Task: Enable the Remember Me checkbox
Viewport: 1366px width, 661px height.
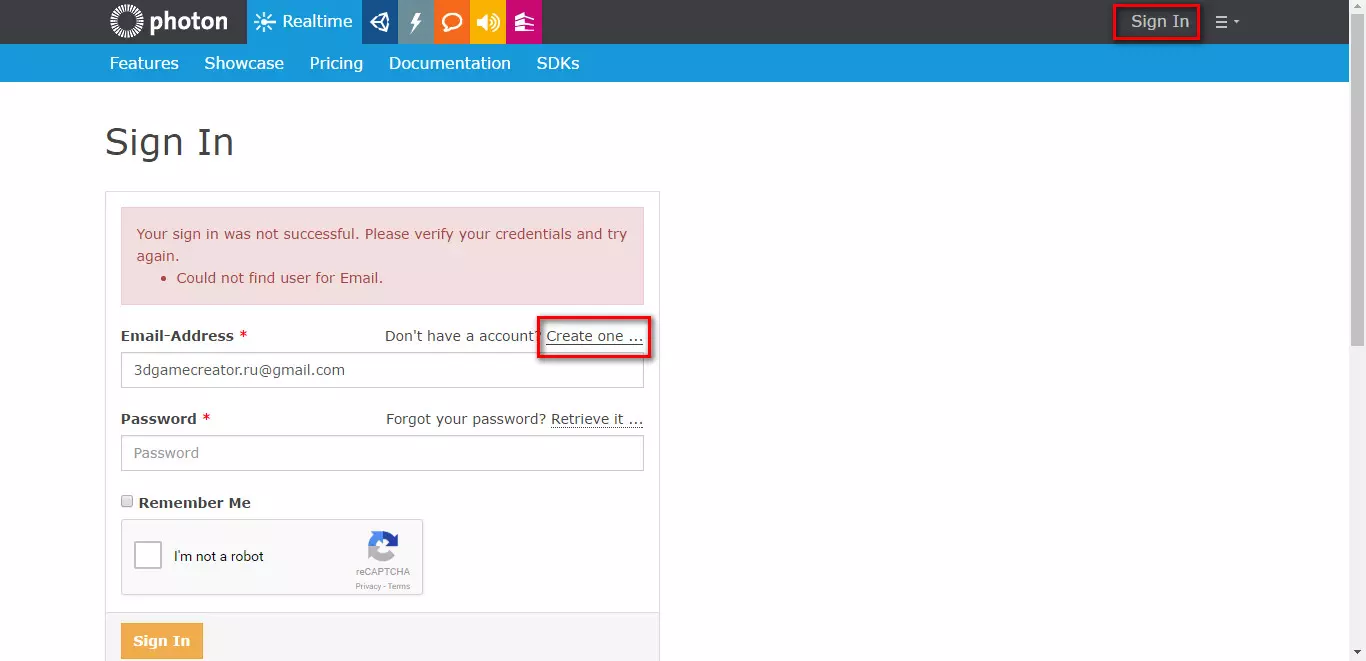Action: [x=127, y=502]
